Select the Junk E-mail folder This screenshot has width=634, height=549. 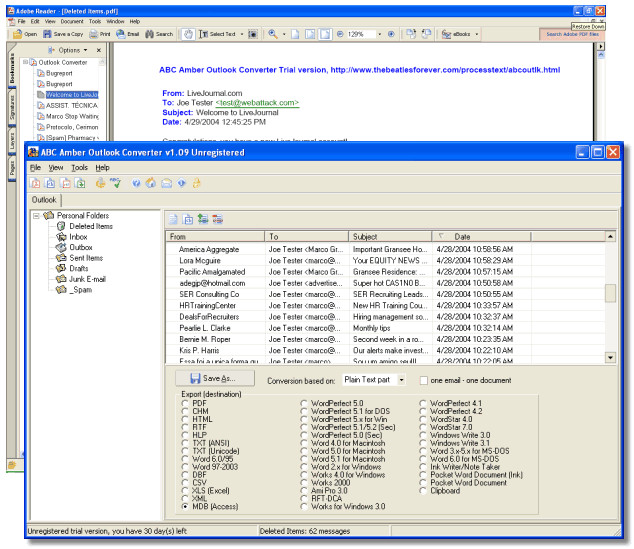(x=87, y=279)
